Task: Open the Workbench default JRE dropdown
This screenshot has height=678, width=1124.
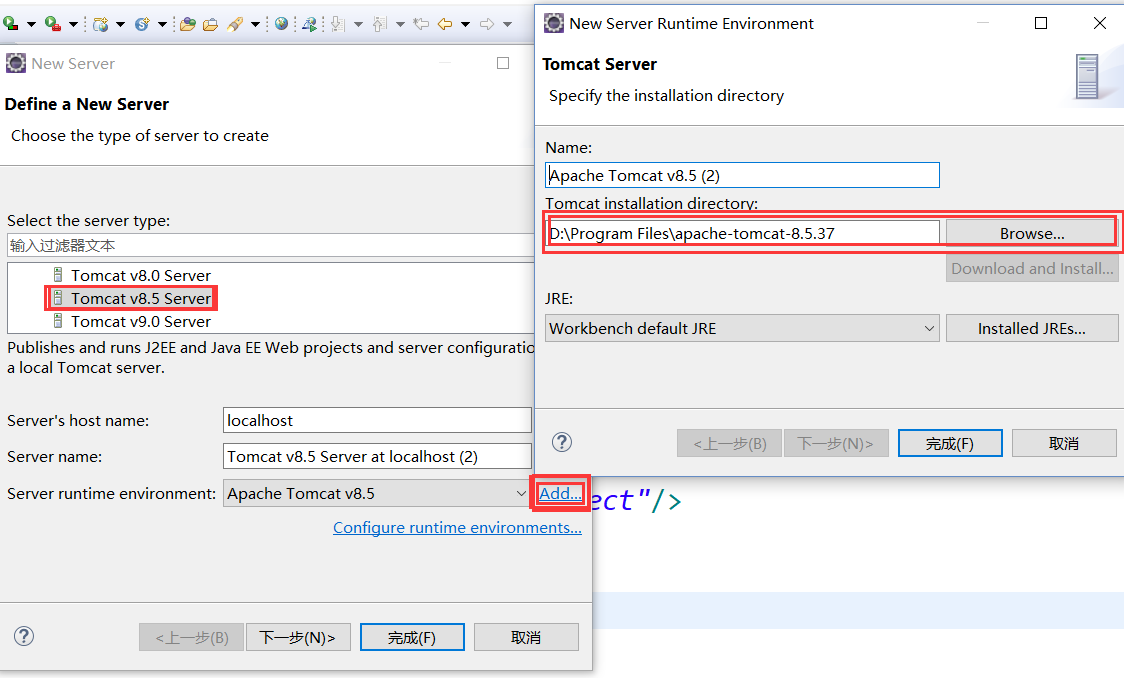Action: pos(929,327)
